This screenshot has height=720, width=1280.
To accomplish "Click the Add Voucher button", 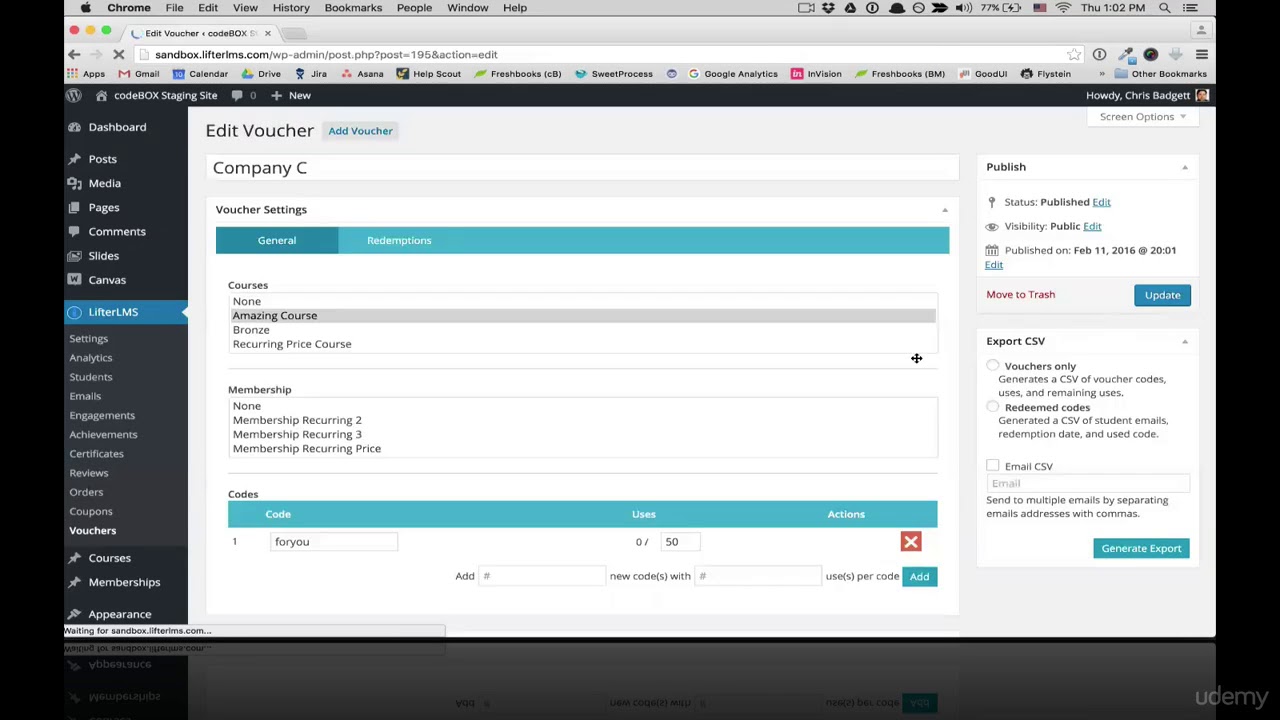I will tap(360, 131).
